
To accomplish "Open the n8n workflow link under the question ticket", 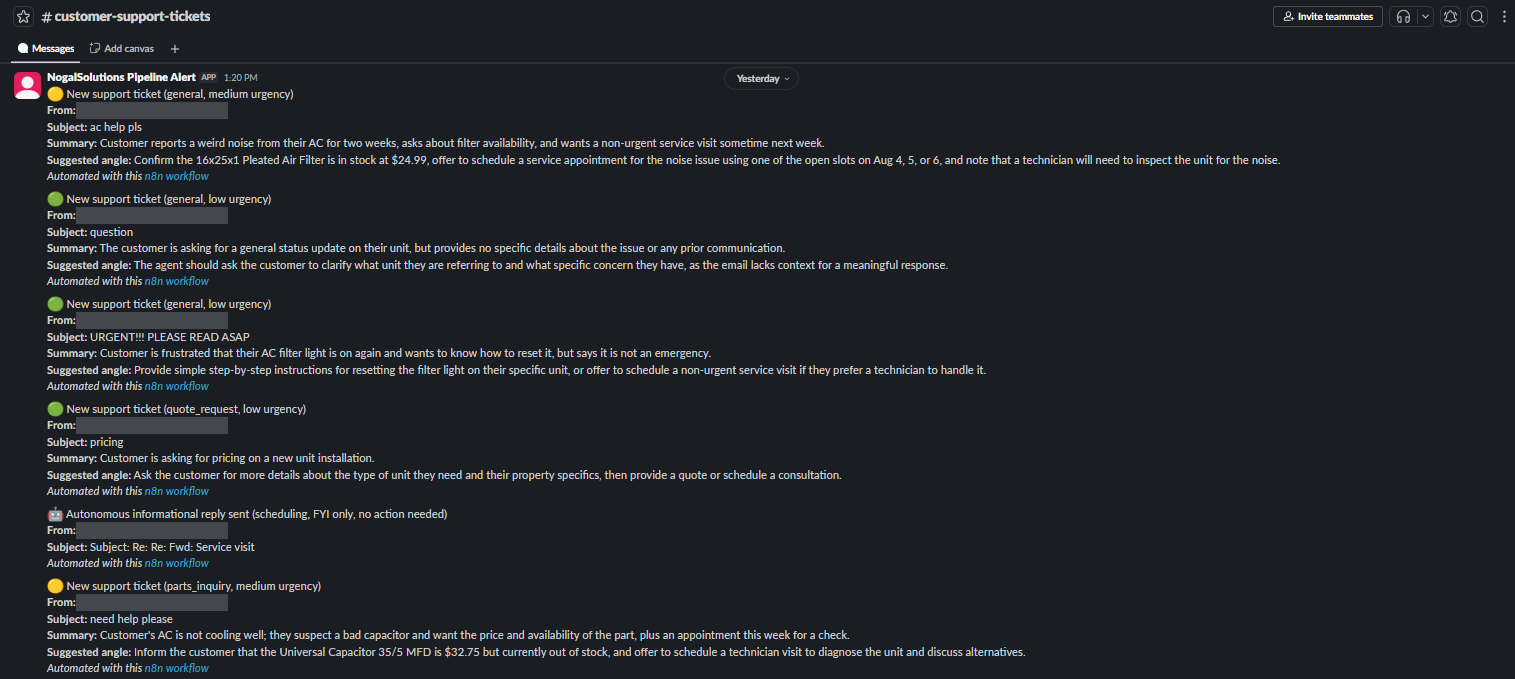I will point(177,281).
